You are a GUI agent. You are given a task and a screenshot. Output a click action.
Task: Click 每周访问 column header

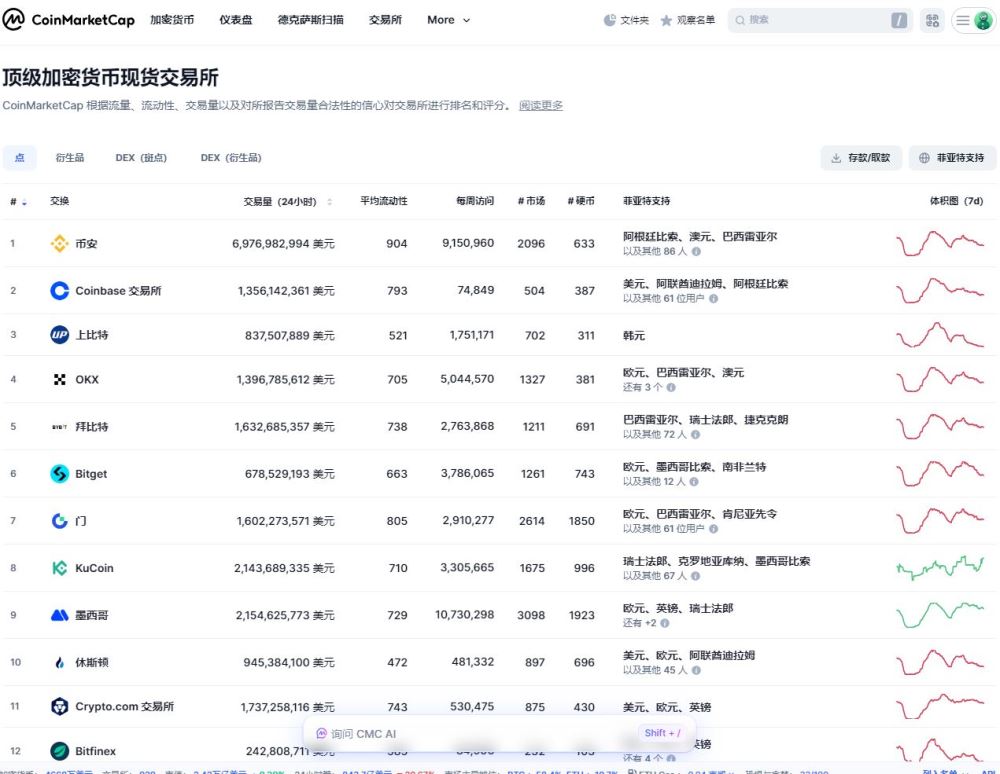tap(474, 201)
